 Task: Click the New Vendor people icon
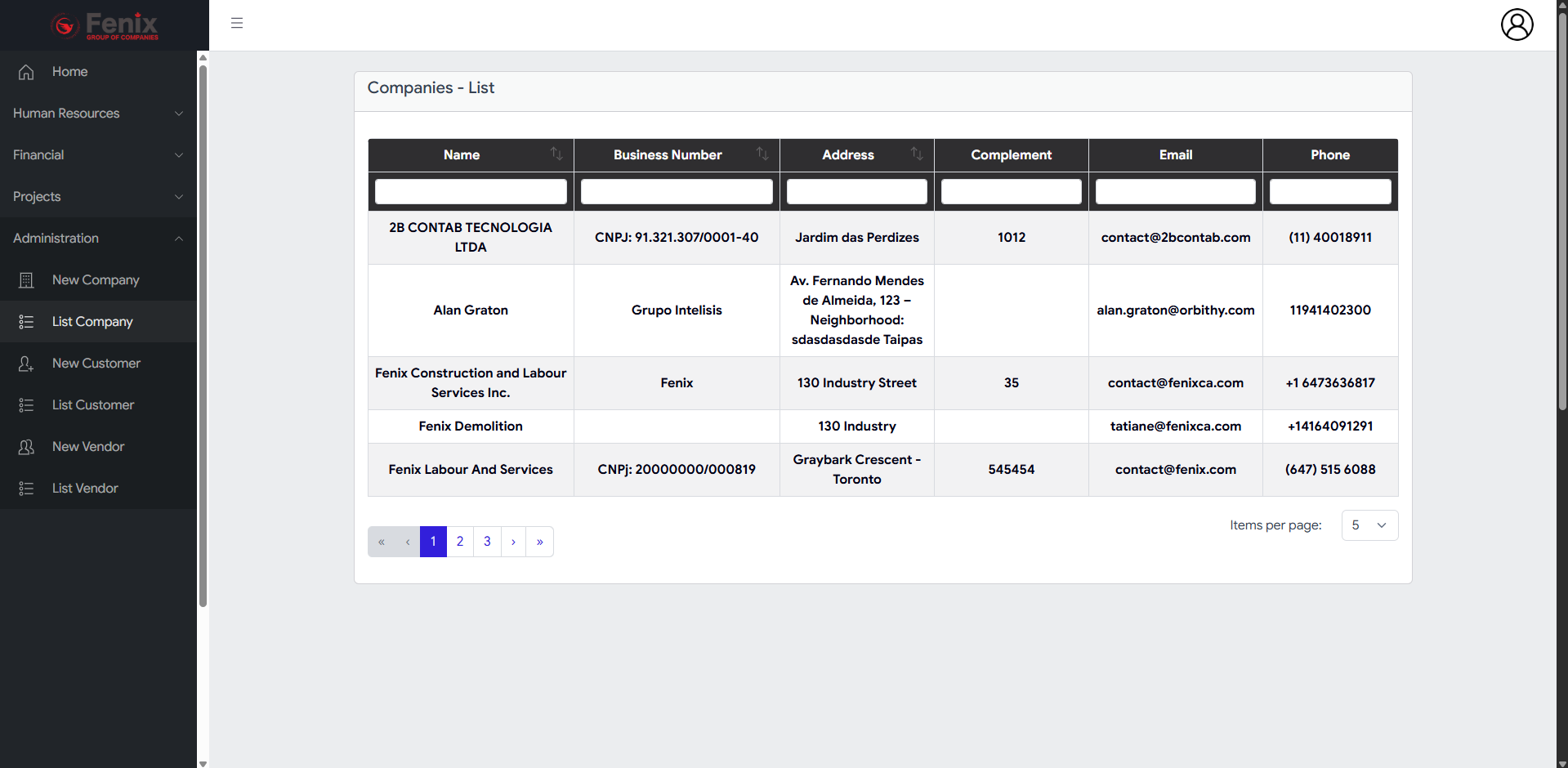[26, 447]
